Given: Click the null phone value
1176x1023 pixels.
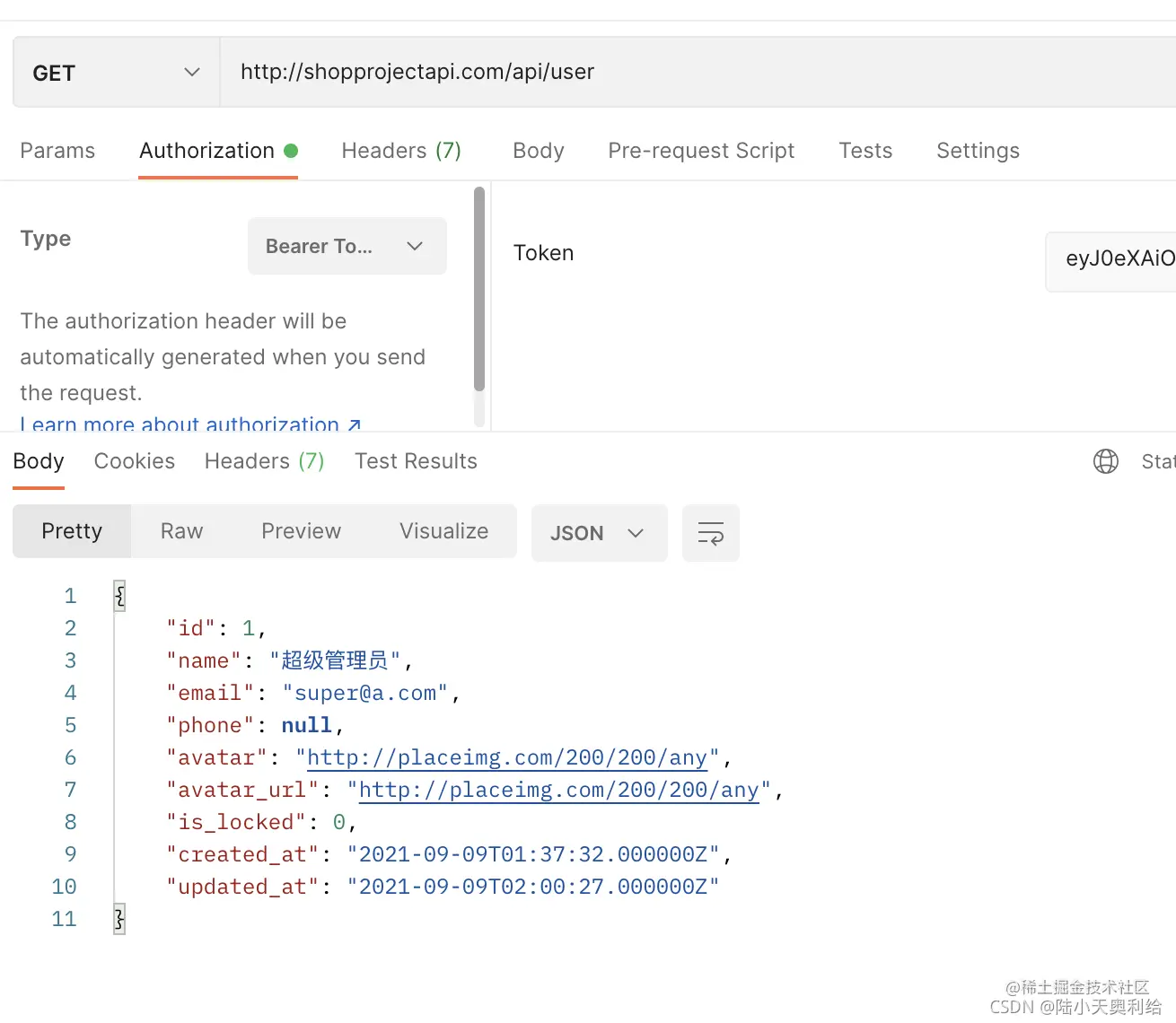Looking at the screenshot, I should (306, 726).
